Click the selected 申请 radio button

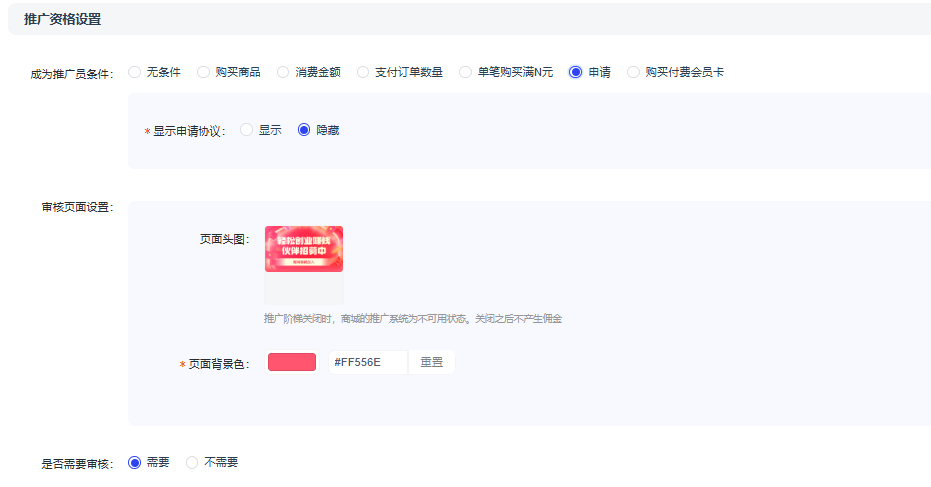(575, 72)
